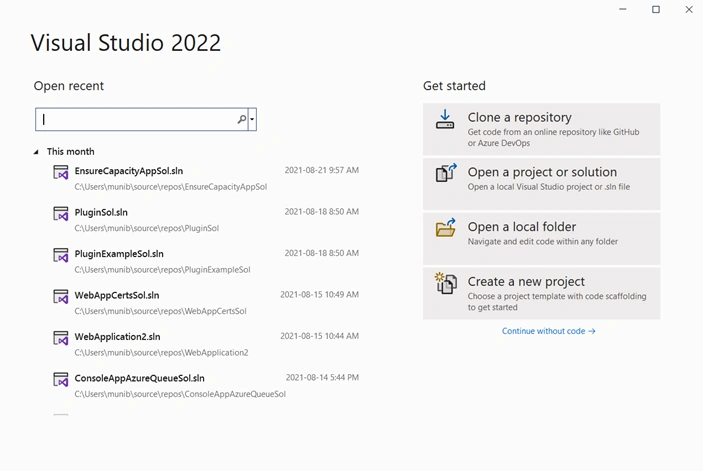The image size is (703, 471).
Task: Click the 2021-08-14 5:44 PM timestamp
Action: 322,377
